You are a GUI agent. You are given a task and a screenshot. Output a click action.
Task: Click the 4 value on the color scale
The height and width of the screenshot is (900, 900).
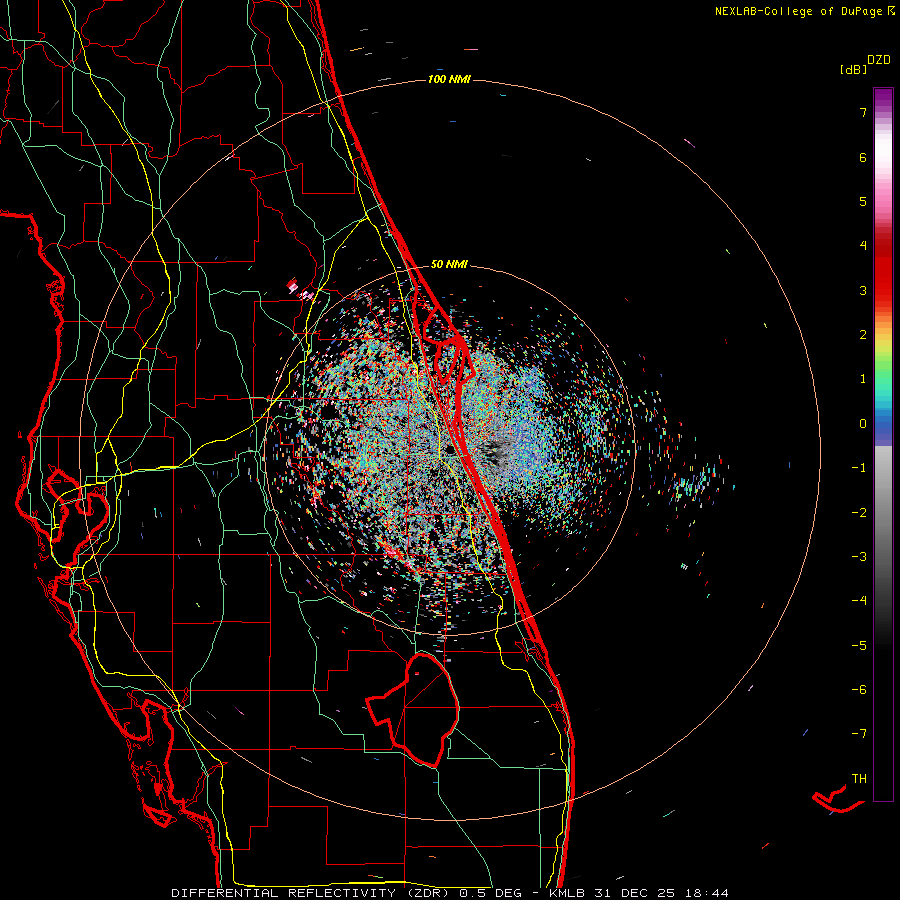pyautogui.click(x=863, y=246)
